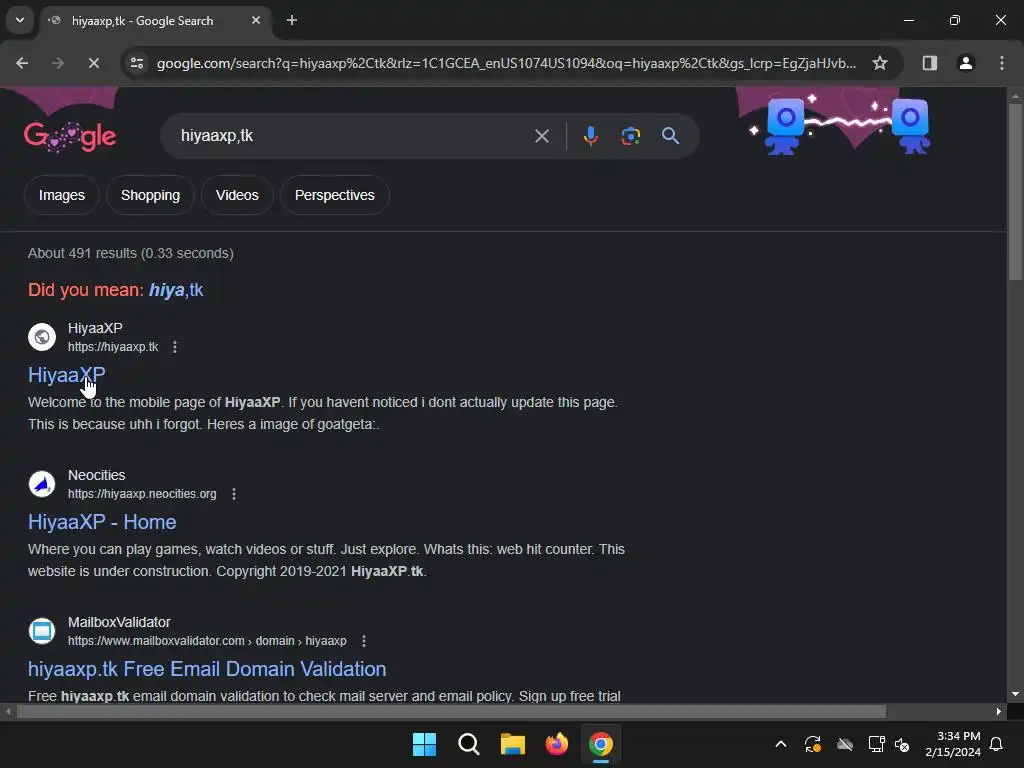
Task: Click the Google Valentine doodle logo
Action: pyautogui.click(x=70, y=136)
